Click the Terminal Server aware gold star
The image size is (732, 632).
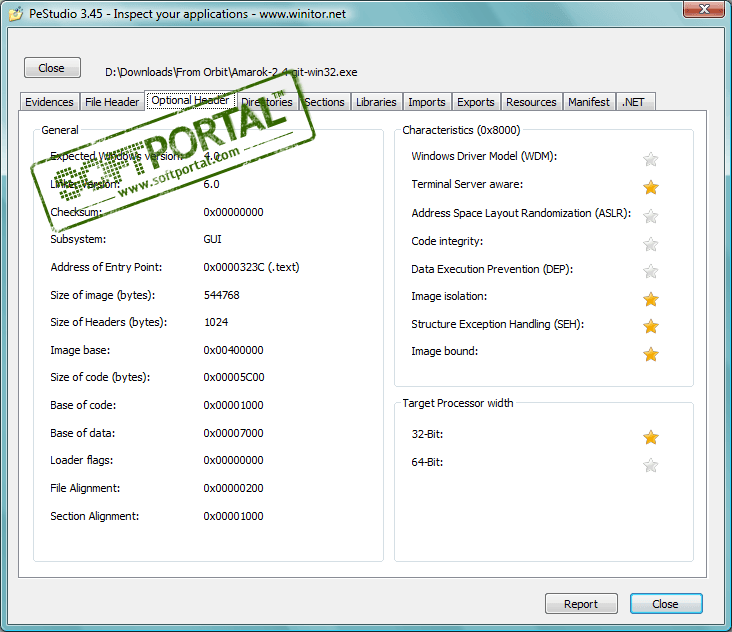tap(650, 188)
